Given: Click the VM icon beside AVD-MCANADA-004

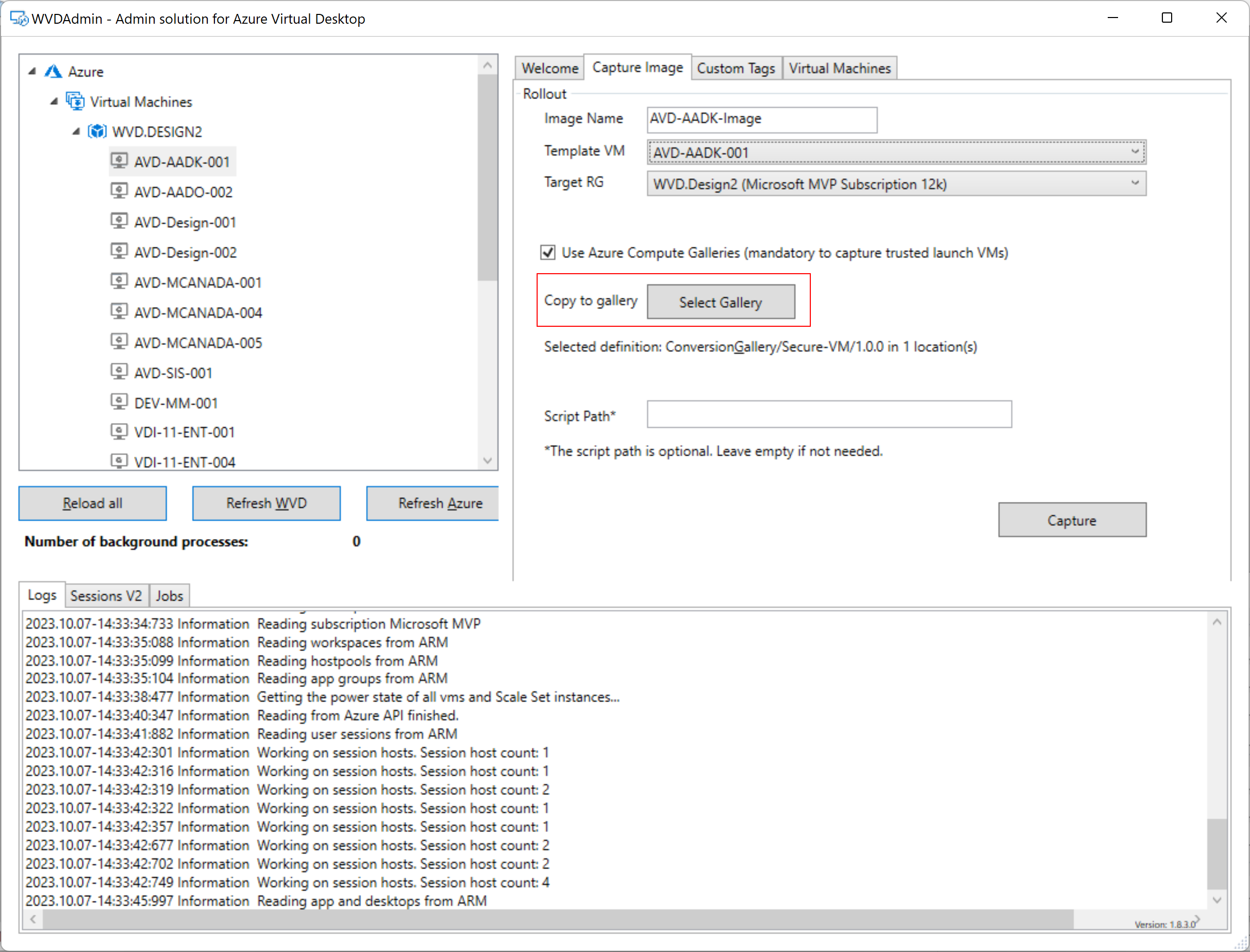Looking at the screenshot, I should [x=119, y=312].
